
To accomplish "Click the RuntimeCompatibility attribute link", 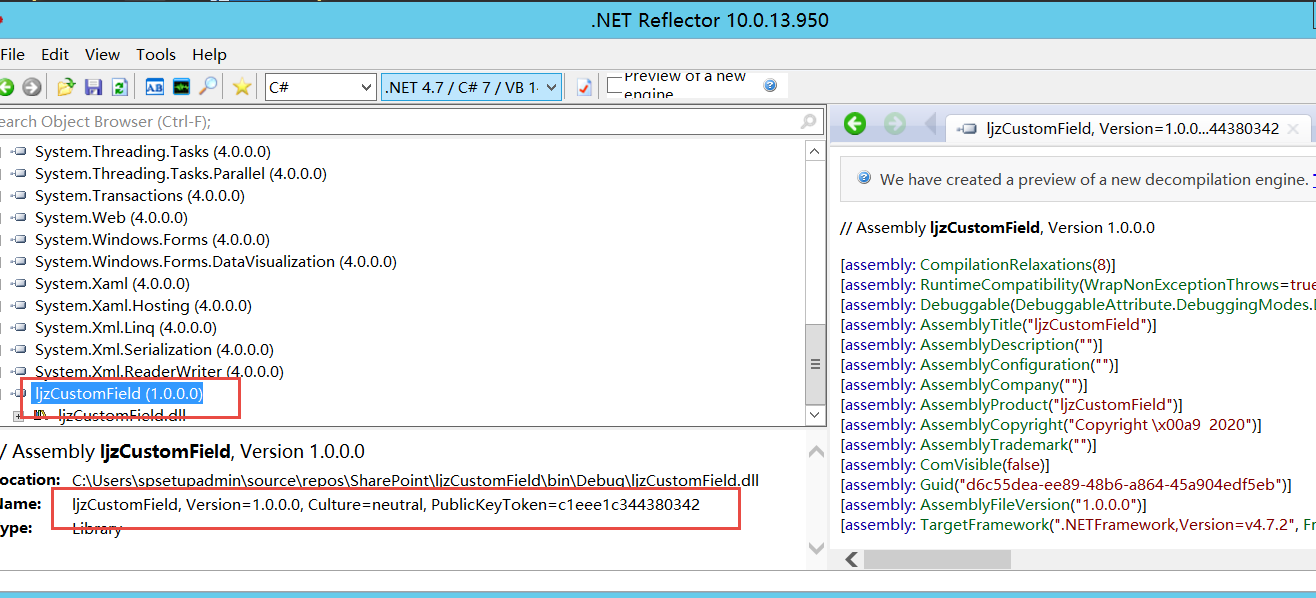I will pos(1001,285).
